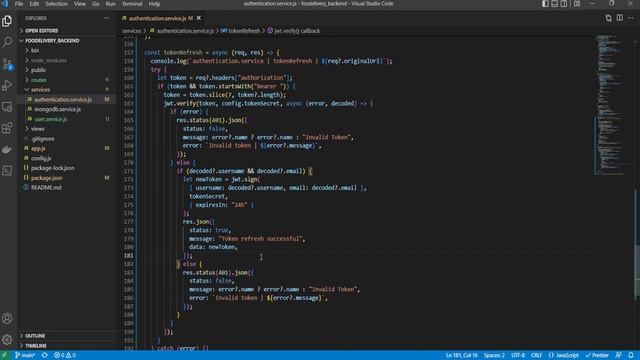This screenshot has height=360, width=640.
Task: Toggle secondary side bar layout icon
Action: click(564, 4)
